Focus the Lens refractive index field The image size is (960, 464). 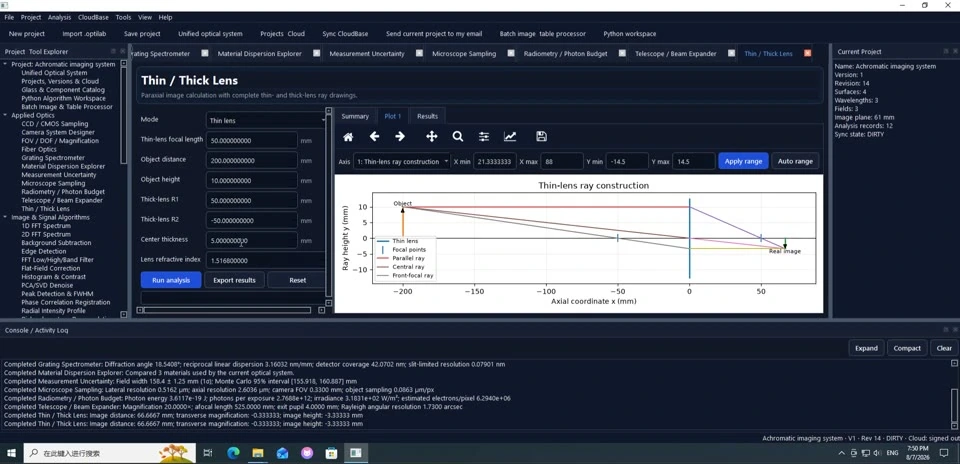point(265,260)
